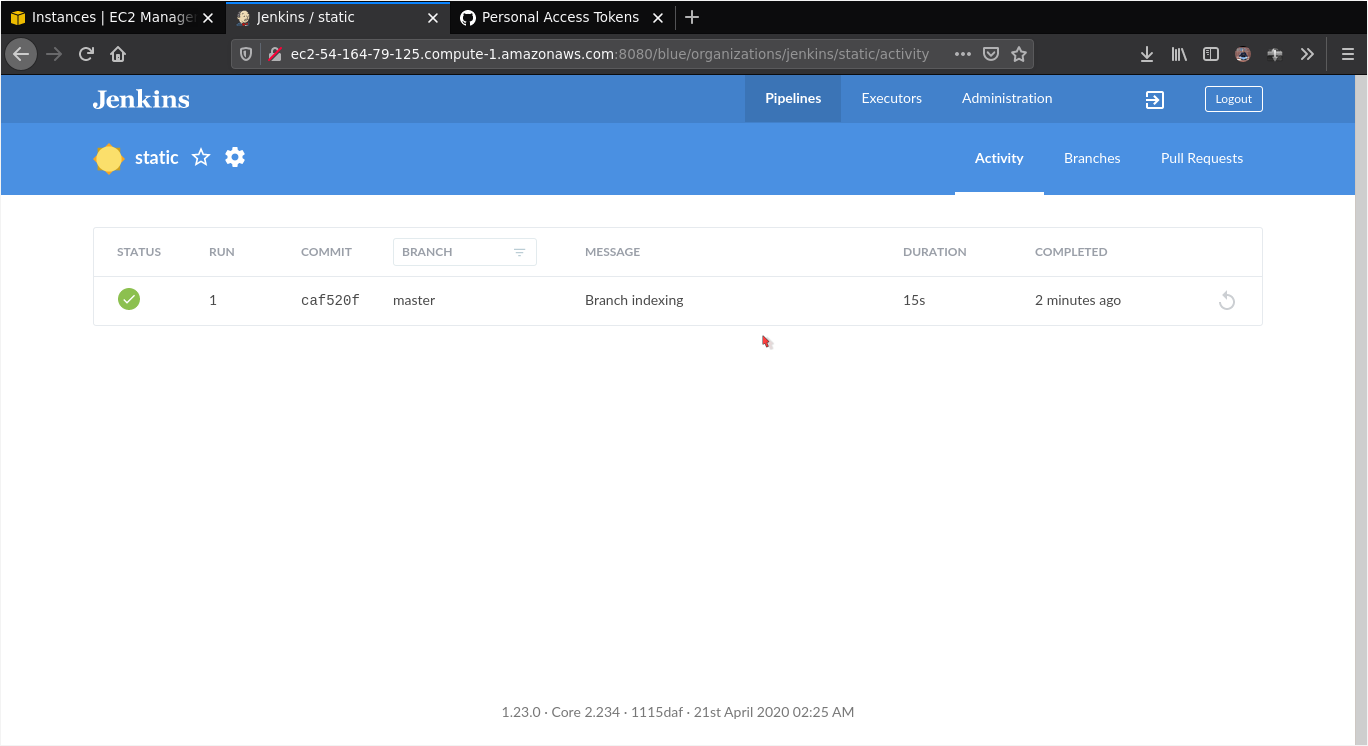Click the Branch indexing message
1368x746 pixels.
tap(634, 300)
